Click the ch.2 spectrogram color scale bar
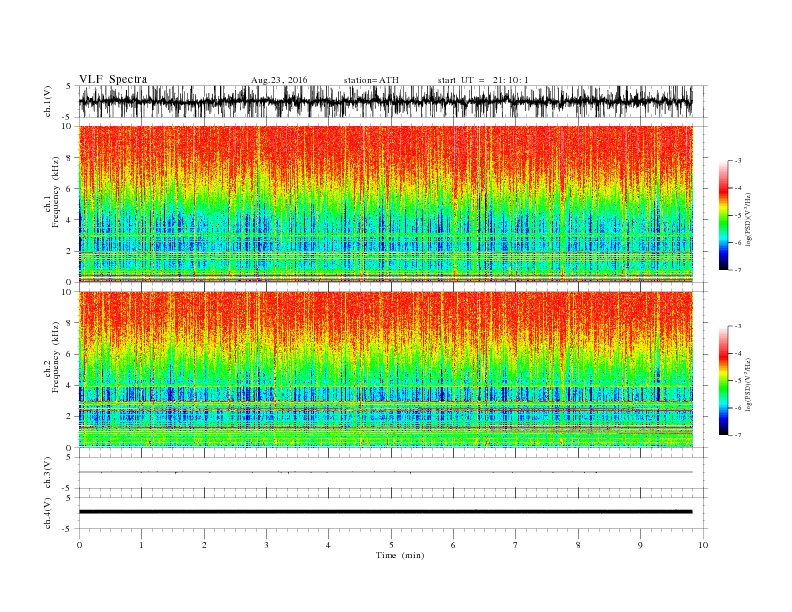Viewport: 792px width, 612px height. pos(723,381)
